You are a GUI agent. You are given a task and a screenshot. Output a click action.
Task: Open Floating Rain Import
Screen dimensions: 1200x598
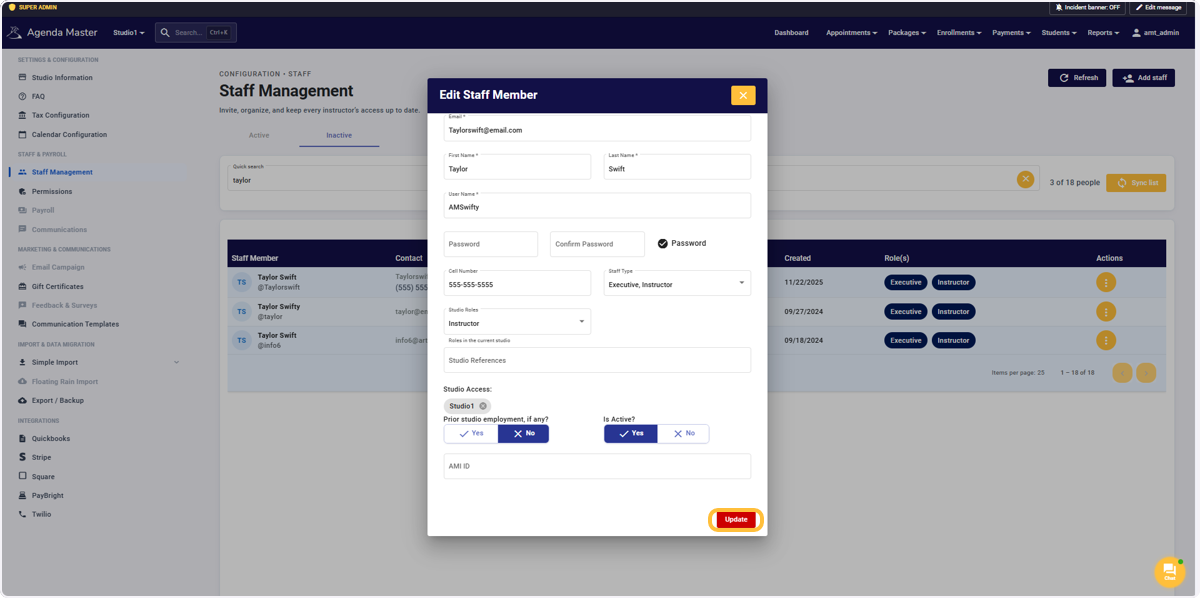65,381
